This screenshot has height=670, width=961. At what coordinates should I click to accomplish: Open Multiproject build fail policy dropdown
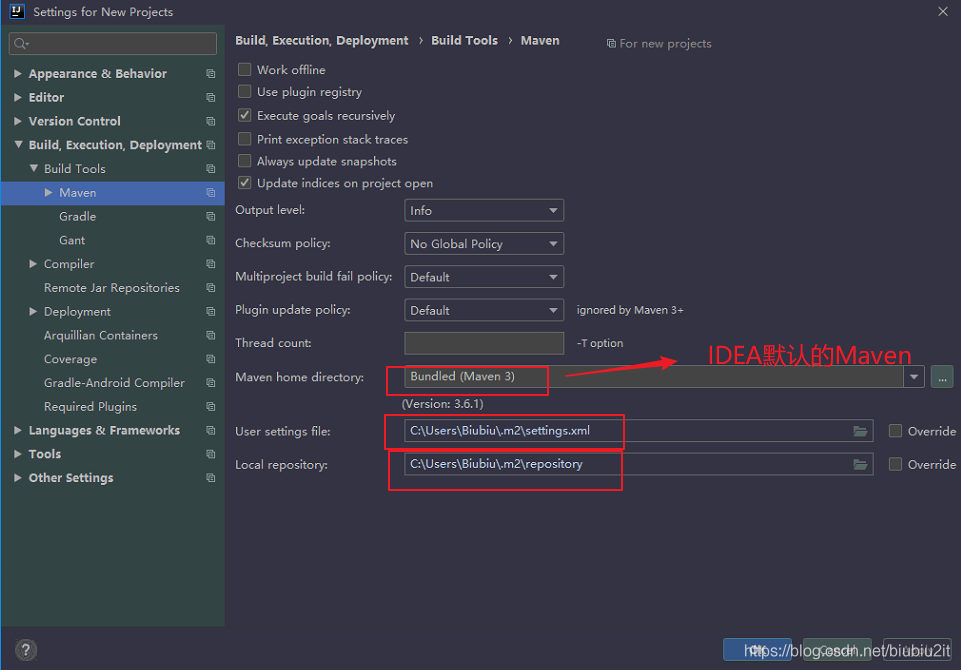pos(484,277)
